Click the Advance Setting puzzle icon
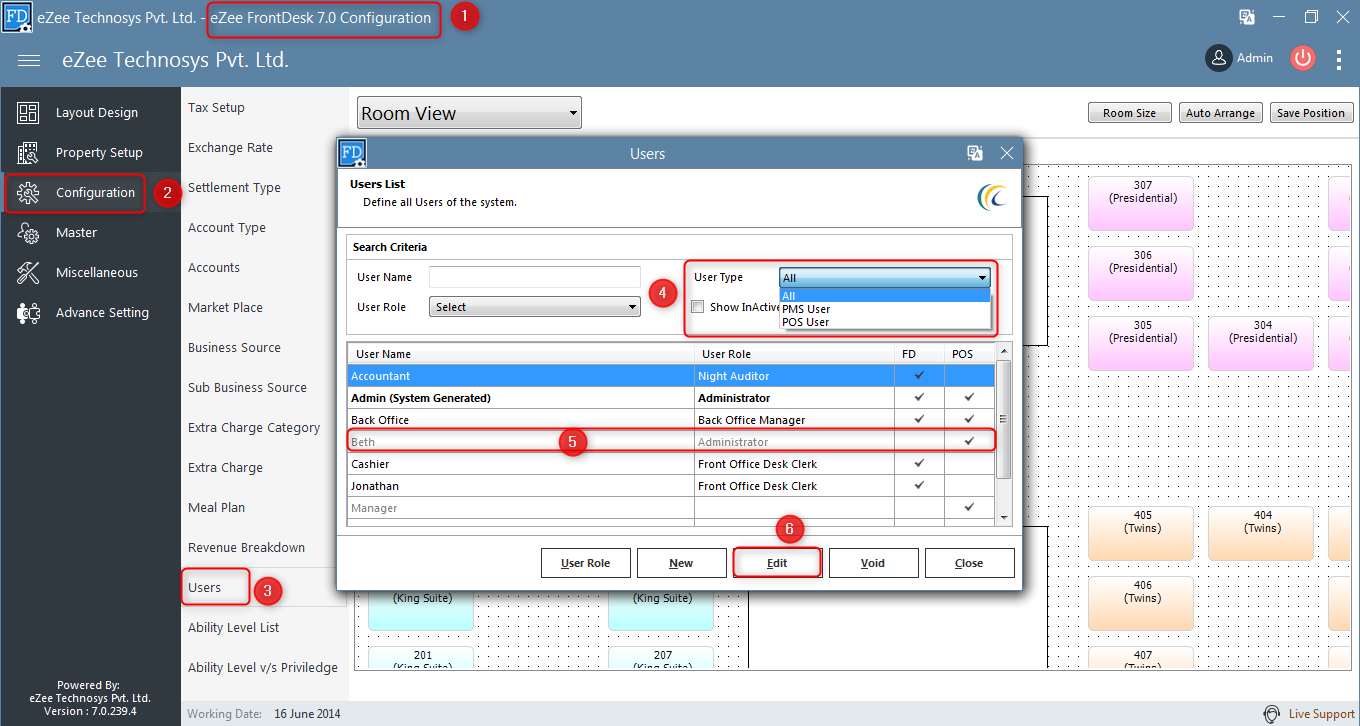Viewport: 1360px width, 726px height. click(x=28, y=313)
